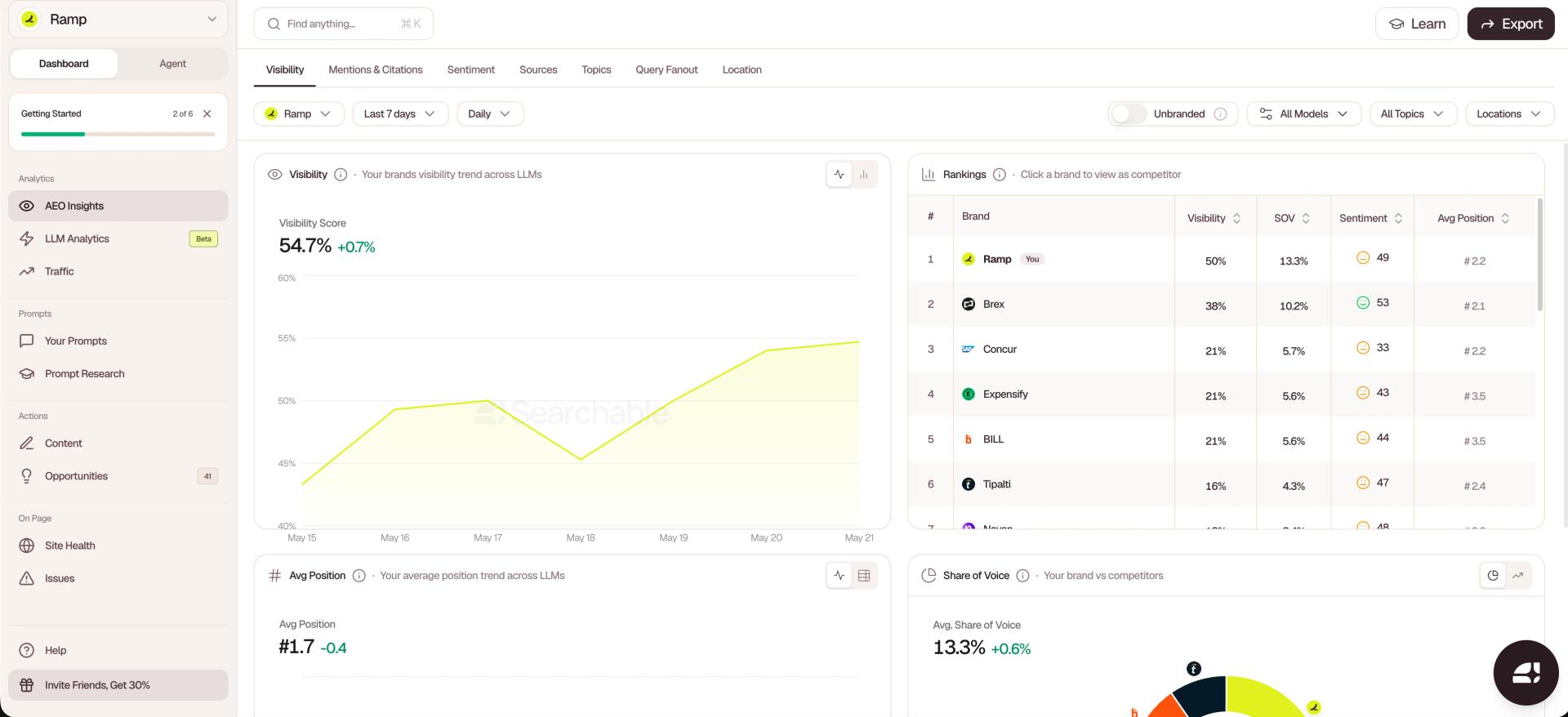Click the Invite Friends gift icon
This screenshot has height=717, width=1568.
[27, 685]
